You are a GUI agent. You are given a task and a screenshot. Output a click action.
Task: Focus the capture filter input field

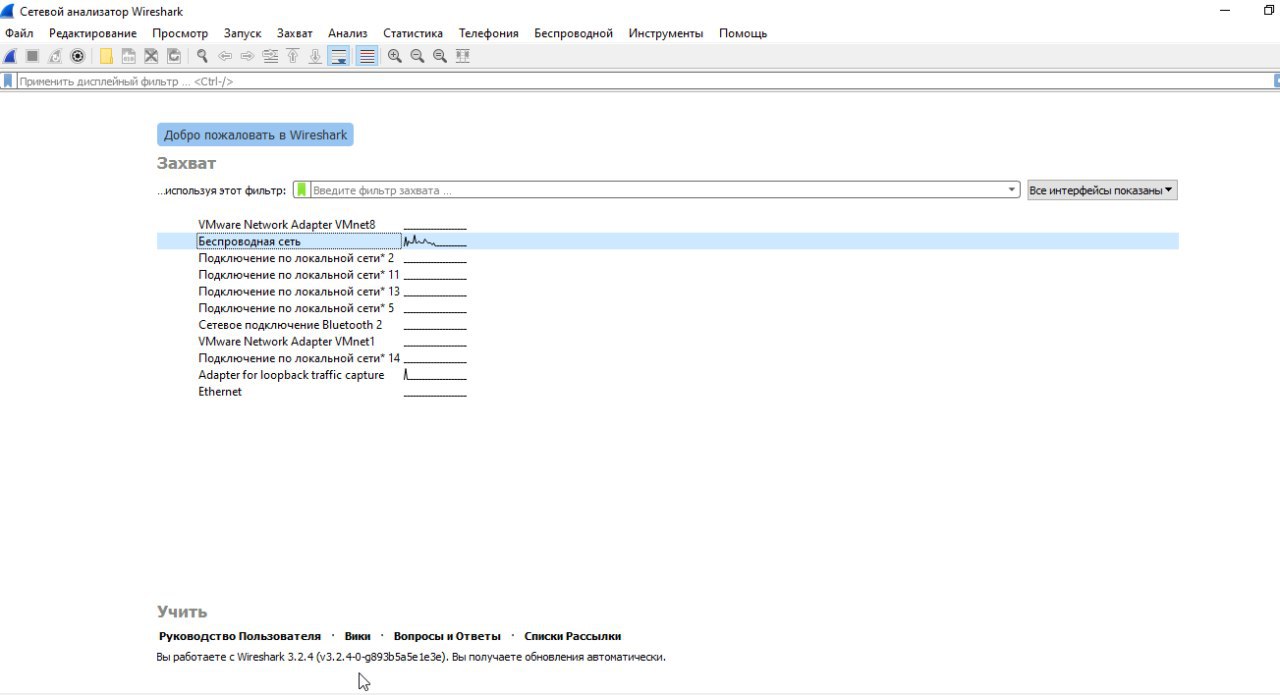pos(658,190)
